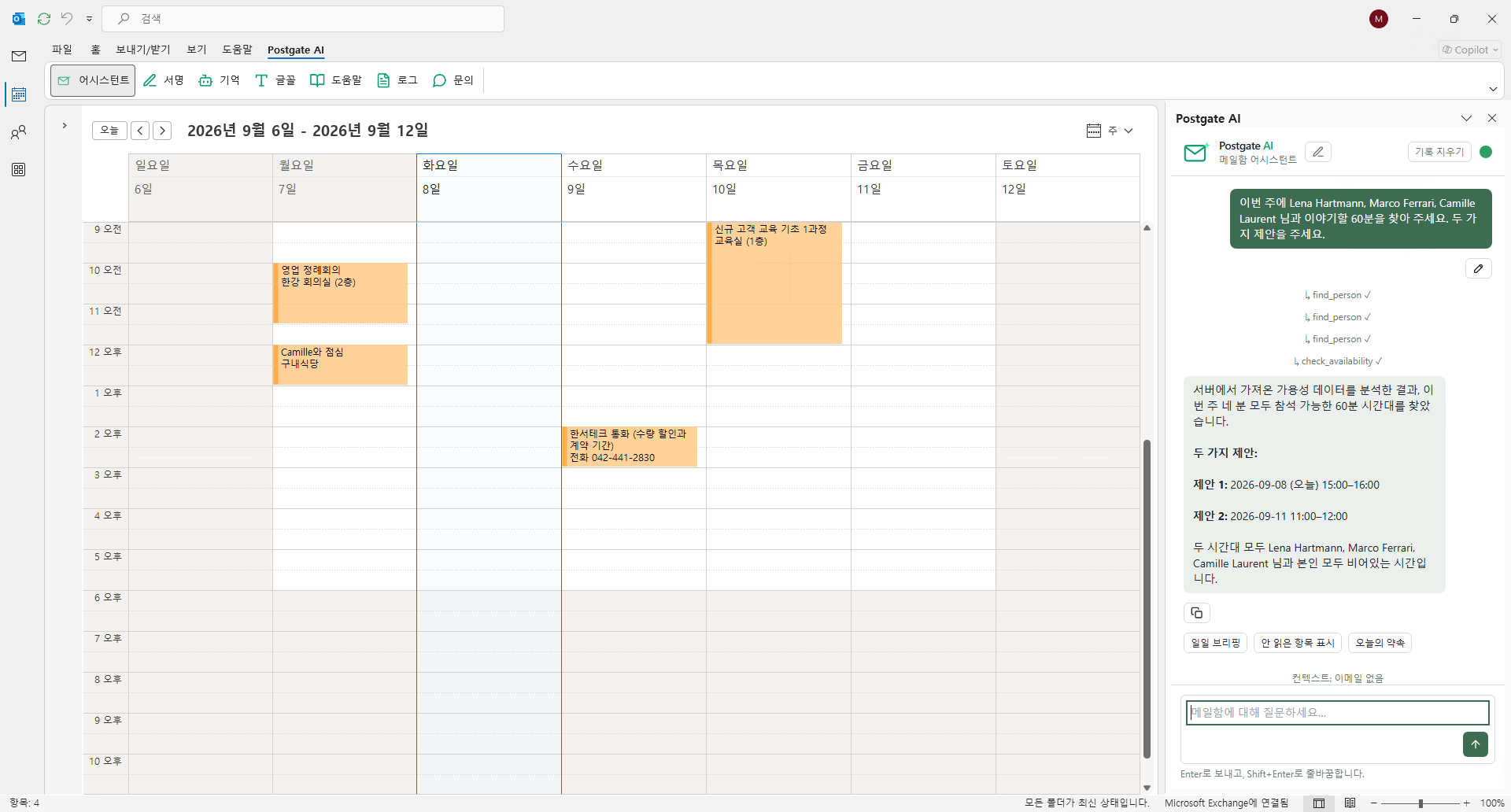Click the 일일 브리핑 suggestion
Screen dimensions: 1511x812
click(x=1216, y=643)
